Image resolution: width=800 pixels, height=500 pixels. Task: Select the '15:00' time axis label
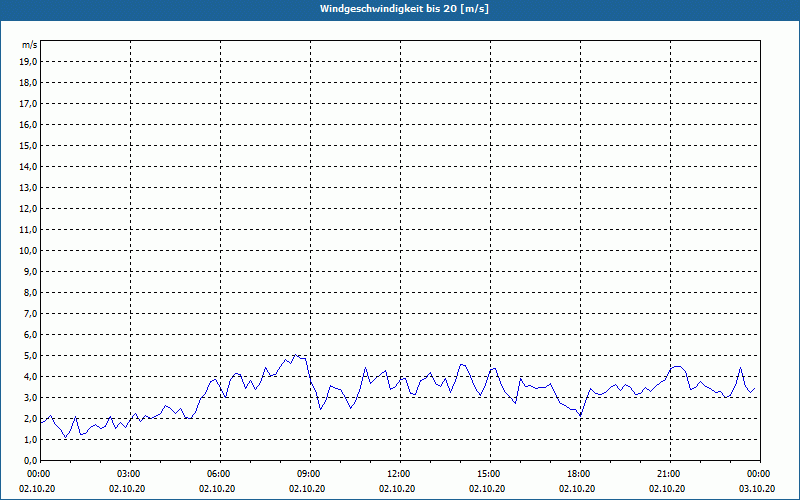488,474
